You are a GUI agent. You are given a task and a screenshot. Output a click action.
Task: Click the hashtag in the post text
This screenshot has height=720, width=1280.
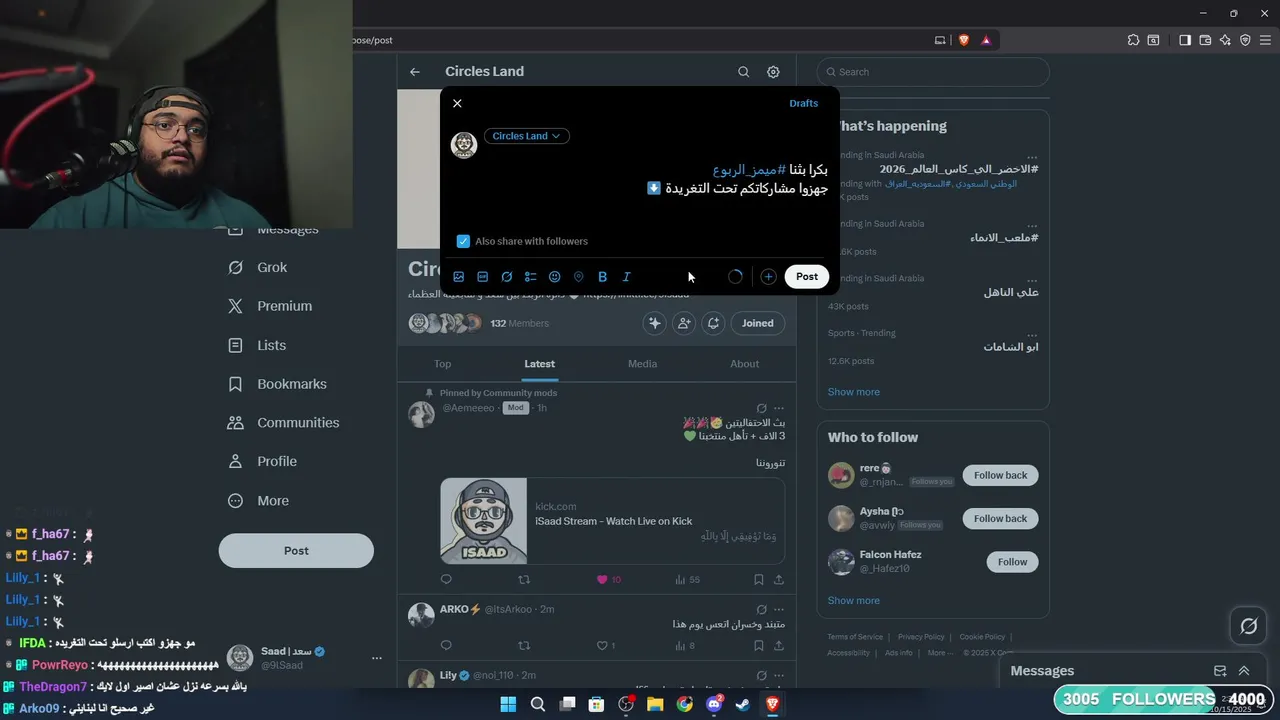[x=749, y=170]
